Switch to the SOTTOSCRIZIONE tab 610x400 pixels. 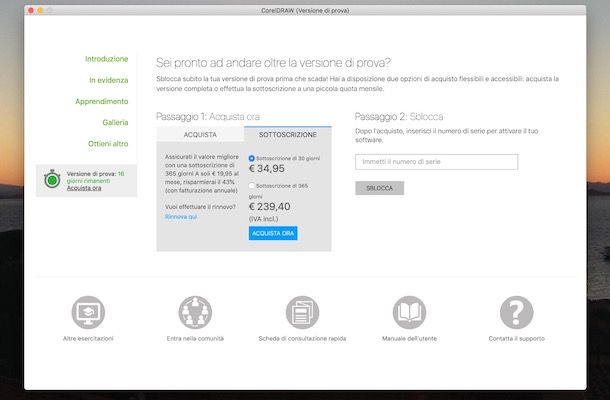(x=288, y=134)
